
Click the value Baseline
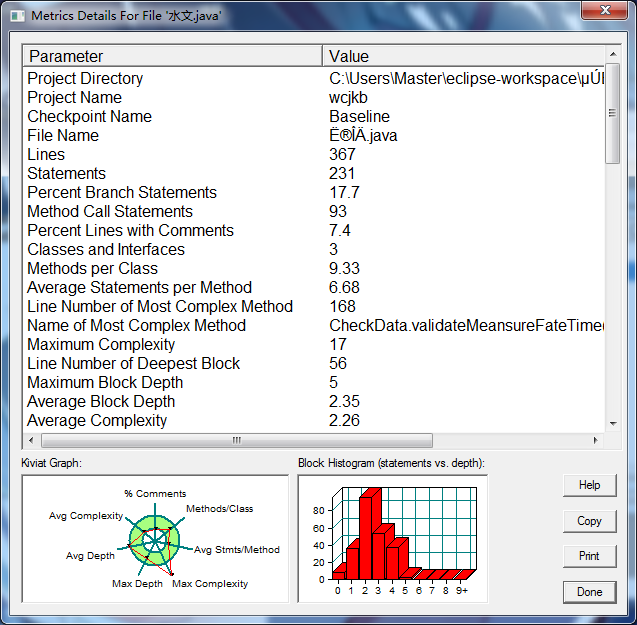click(x=359, y=117)
